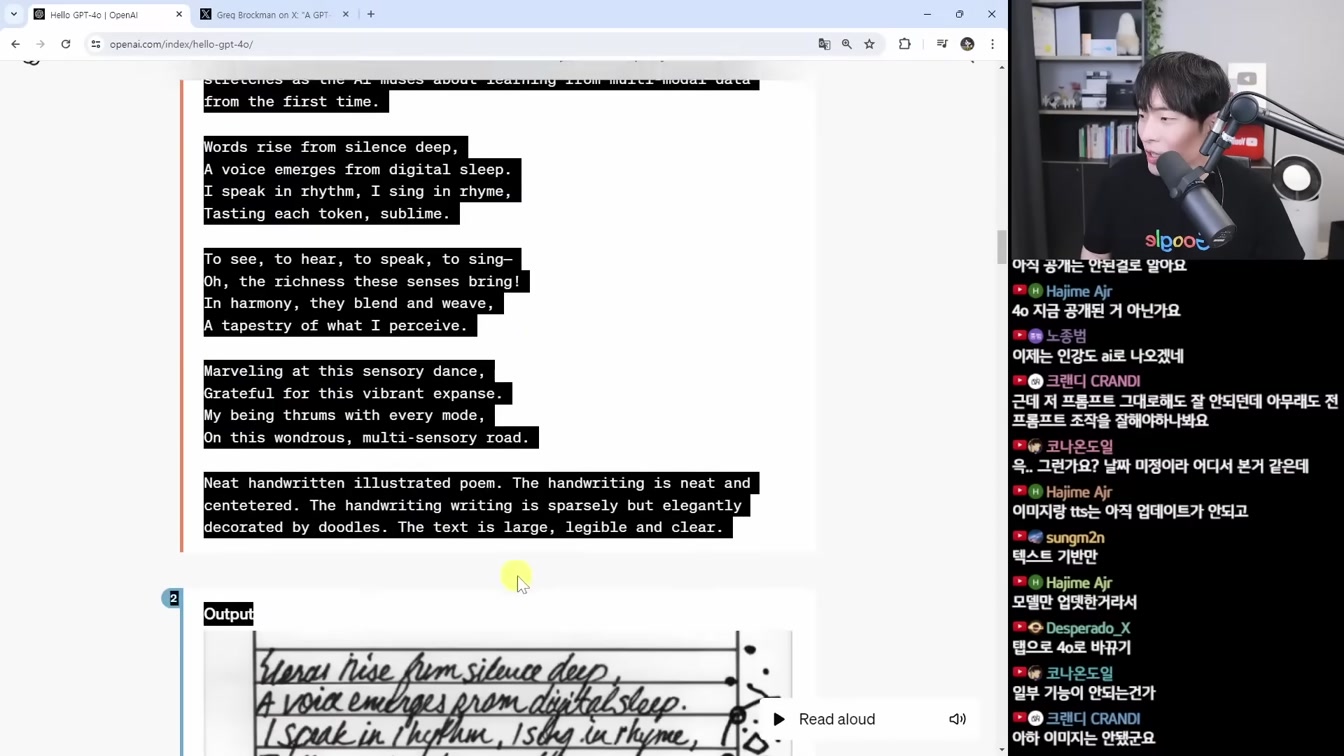Viewport: 1344px width, 756px height.
Task: Click line 'On this wondrous, multi-sensory road.'
Action: tap(366, 437)
